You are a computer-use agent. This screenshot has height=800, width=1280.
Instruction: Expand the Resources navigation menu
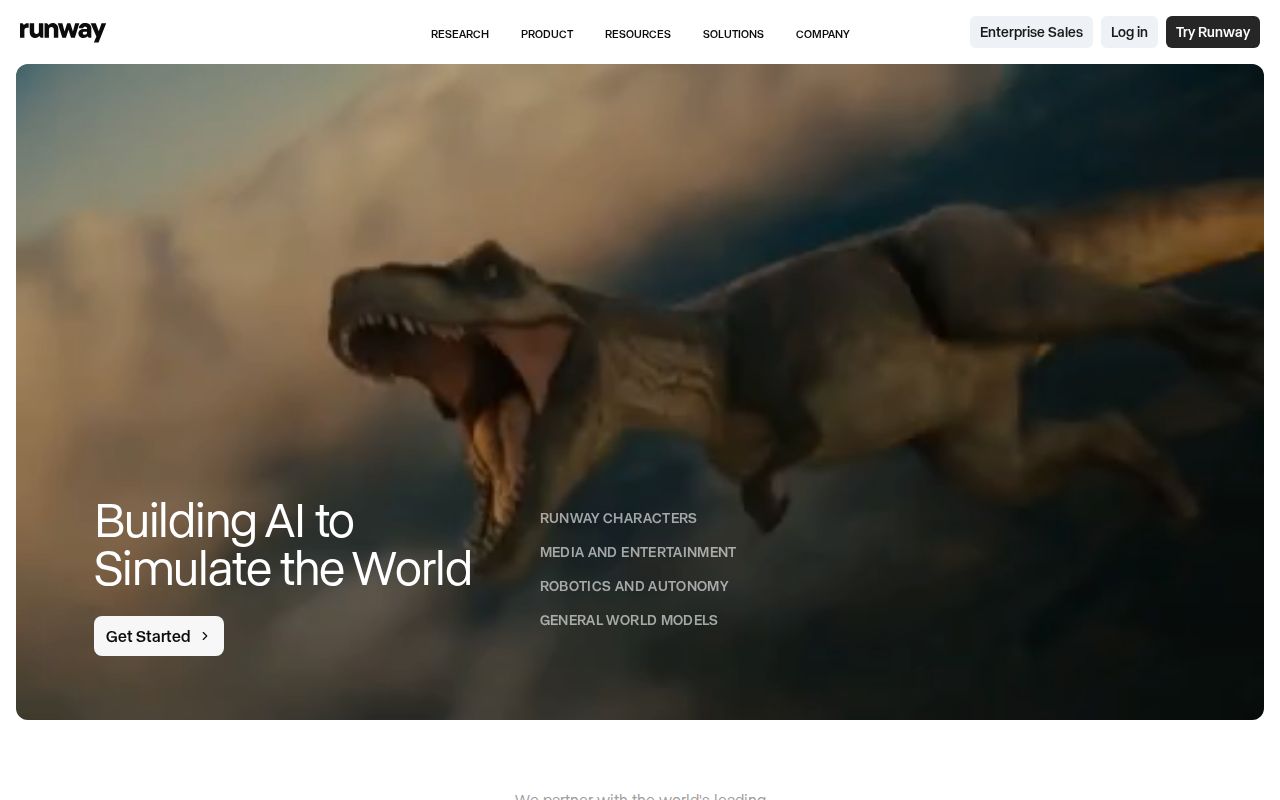pos(637,34)
